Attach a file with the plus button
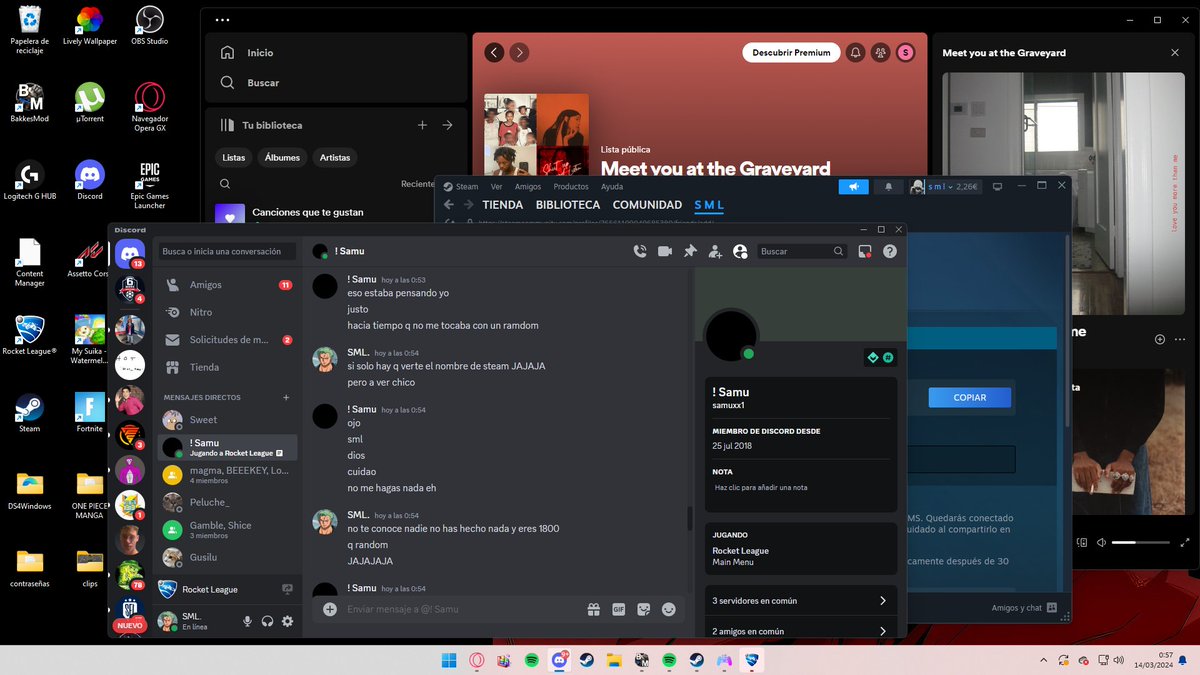Screen dimensions: 1200x675 330,609
